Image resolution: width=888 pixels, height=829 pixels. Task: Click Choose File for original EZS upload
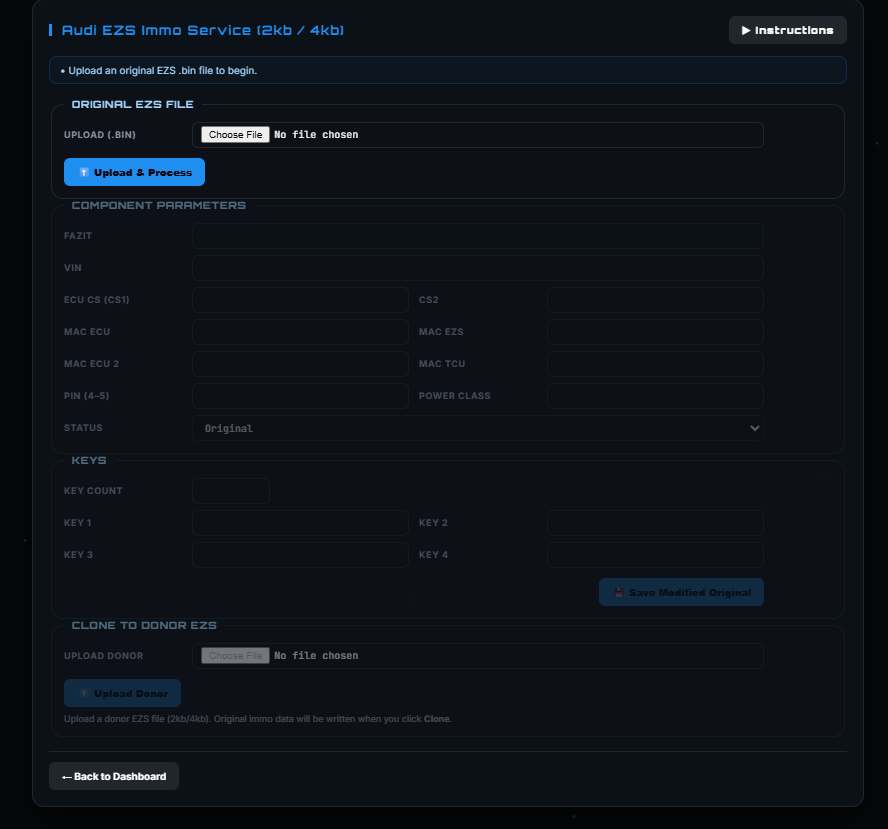coord(235,135)
